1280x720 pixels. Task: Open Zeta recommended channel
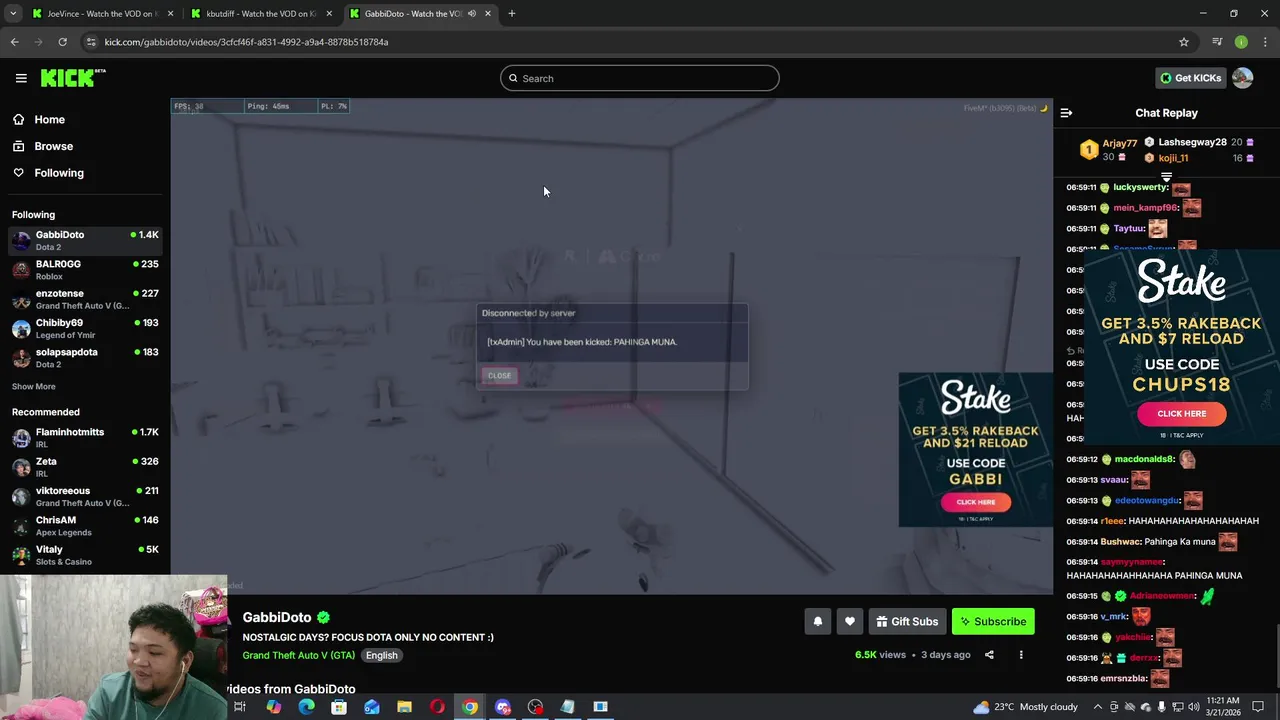85,467
